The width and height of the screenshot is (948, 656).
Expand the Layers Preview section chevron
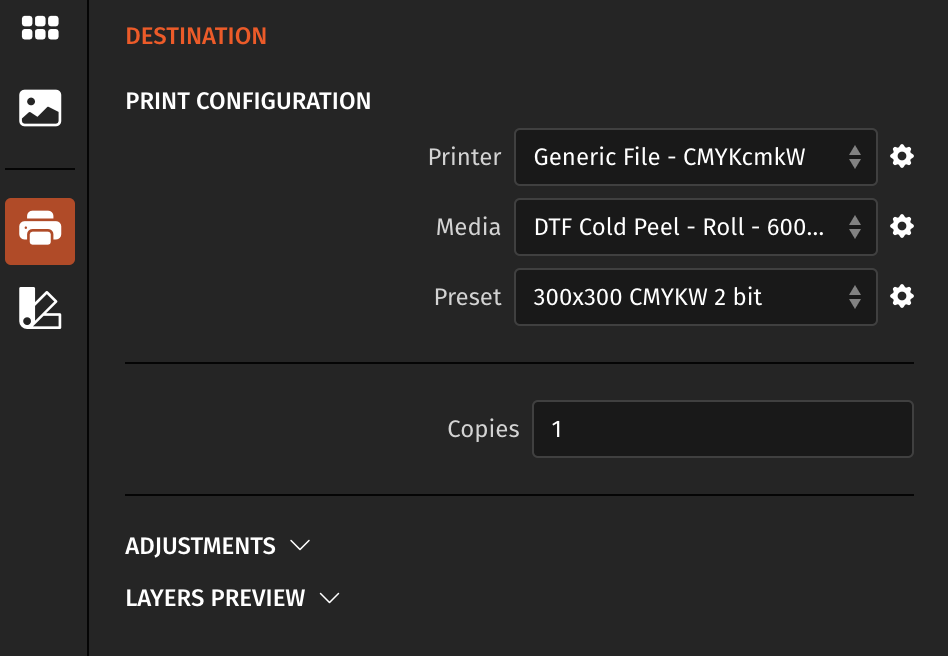point(330,598)
